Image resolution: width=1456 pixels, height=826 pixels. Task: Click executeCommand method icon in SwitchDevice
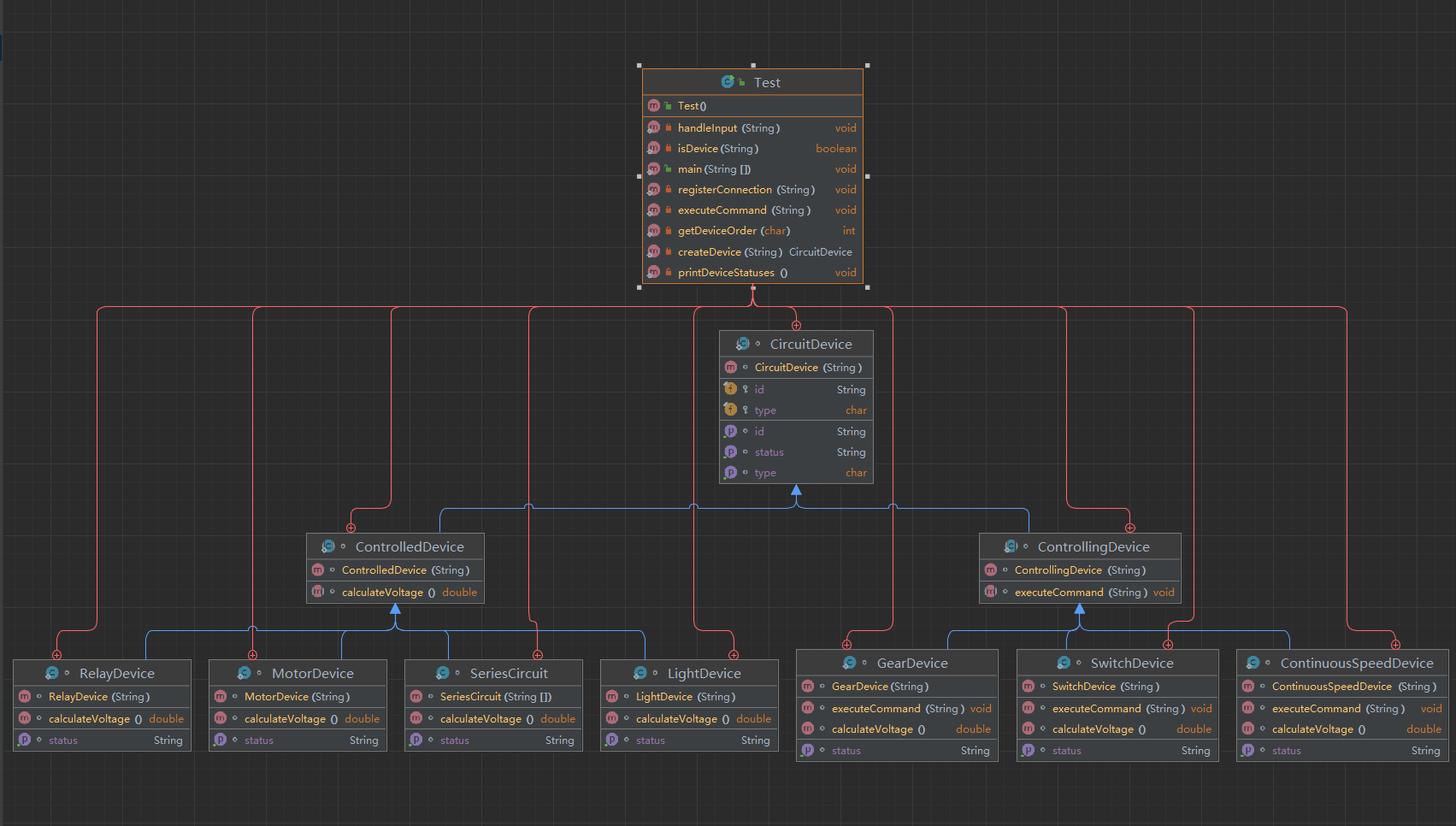point(1028,708)
